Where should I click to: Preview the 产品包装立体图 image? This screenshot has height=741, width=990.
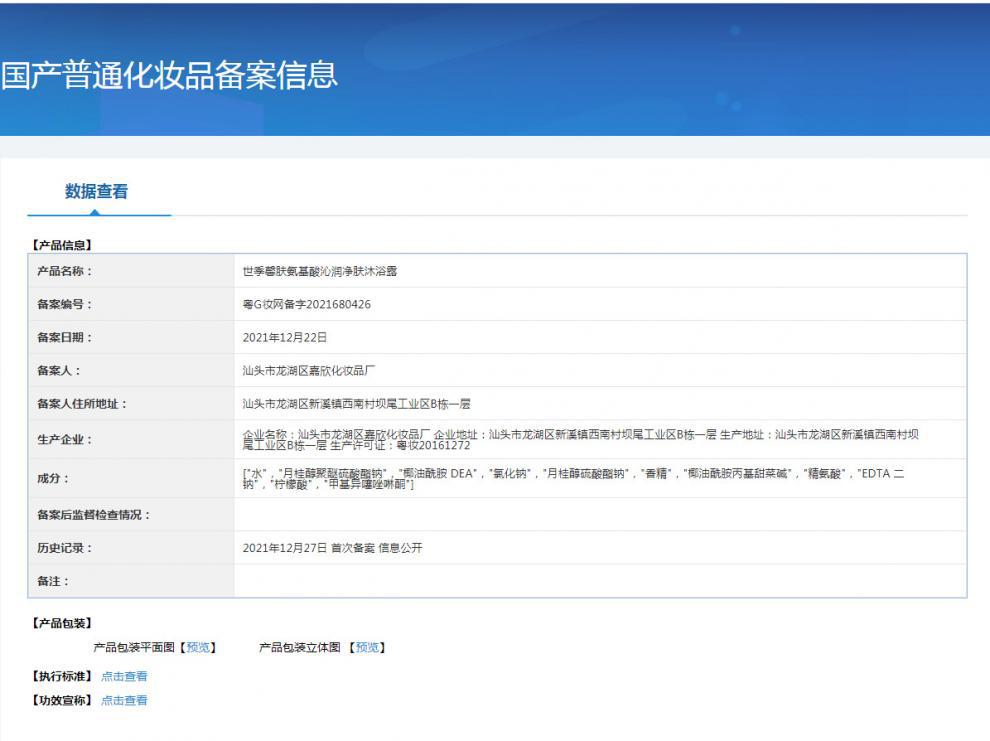click(367, 648)
